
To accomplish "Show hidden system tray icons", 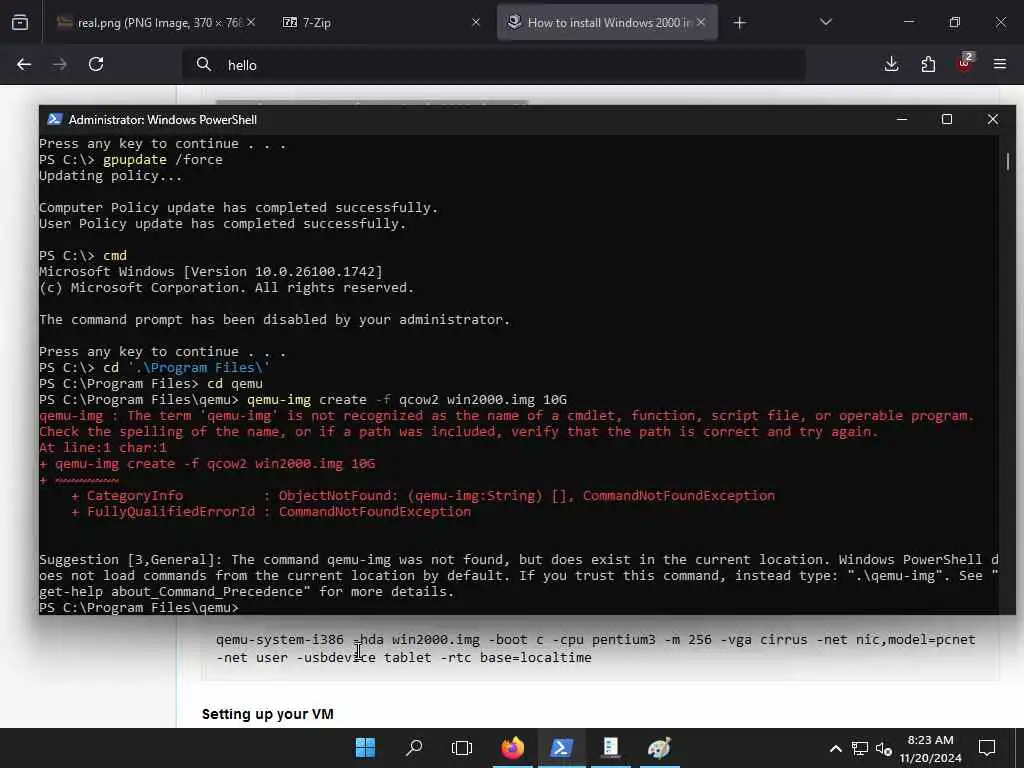I will click(835, 748).
